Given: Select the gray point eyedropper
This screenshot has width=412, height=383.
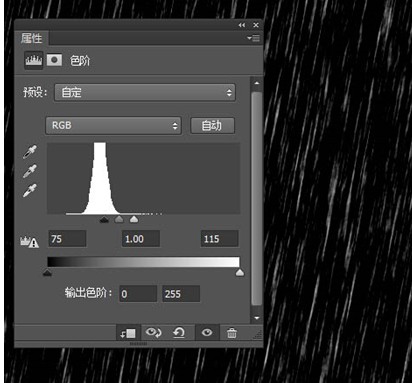Looking at the screenshot, I should click(x=30, y=171).
